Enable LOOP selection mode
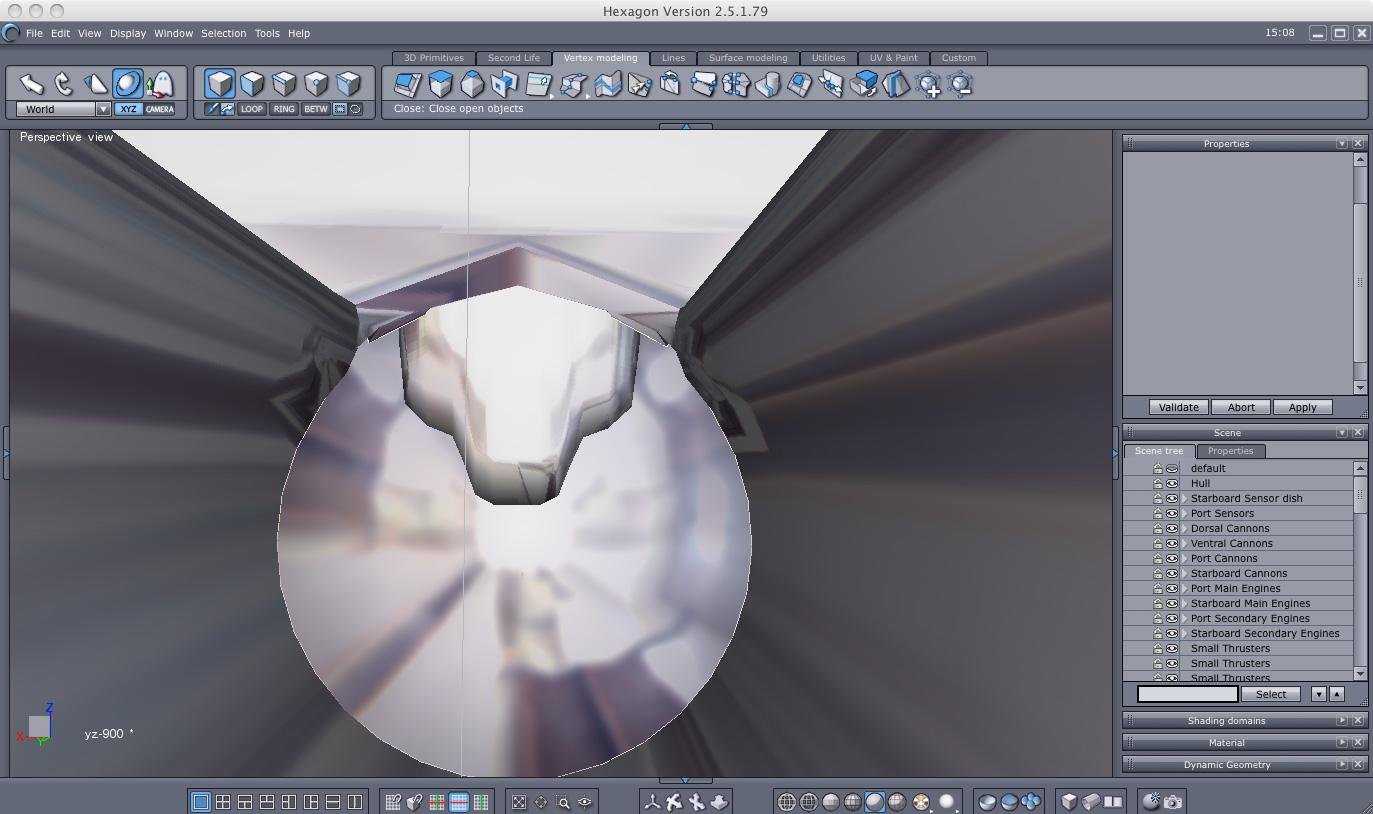This screenshot has height=814, width=1373. [252, 109]
